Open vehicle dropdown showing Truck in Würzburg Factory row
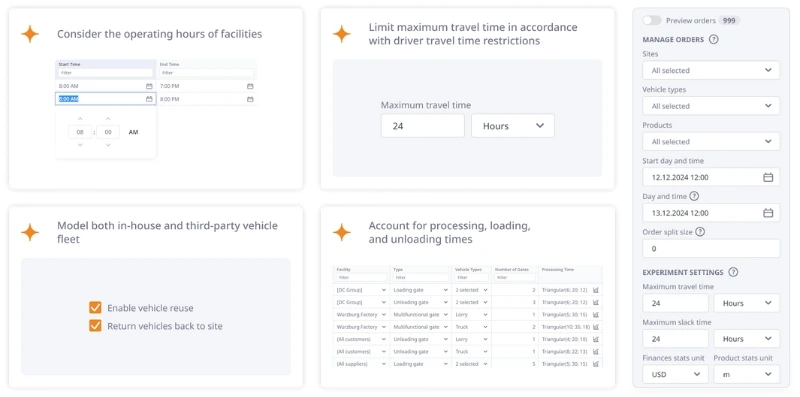Screen dimensions: 800x397 [471, 327]
